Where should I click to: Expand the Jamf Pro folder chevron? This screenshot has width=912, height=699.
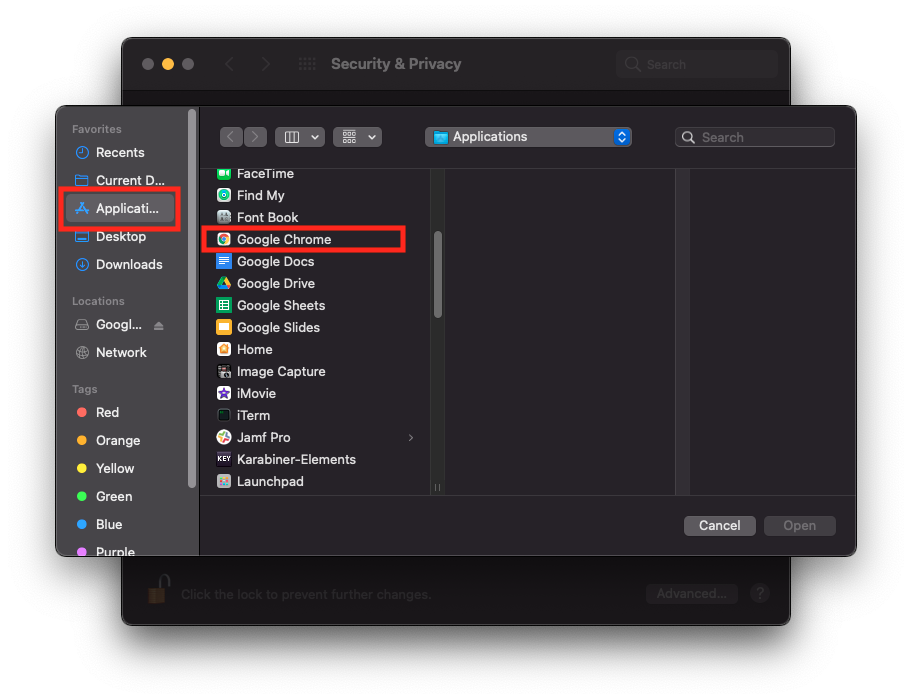point(411,437)
